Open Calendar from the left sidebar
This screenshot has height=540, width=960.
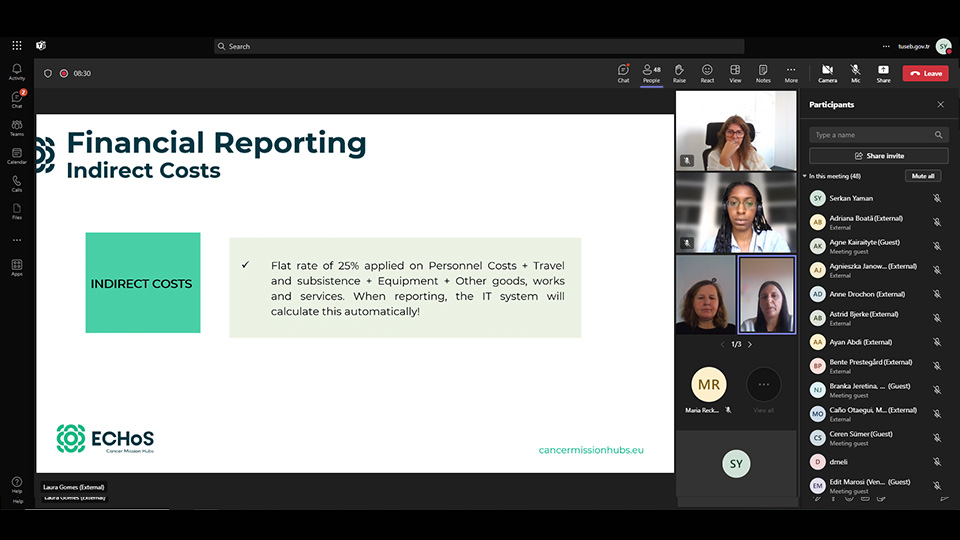pyautogui.click(x=16, y=155)
